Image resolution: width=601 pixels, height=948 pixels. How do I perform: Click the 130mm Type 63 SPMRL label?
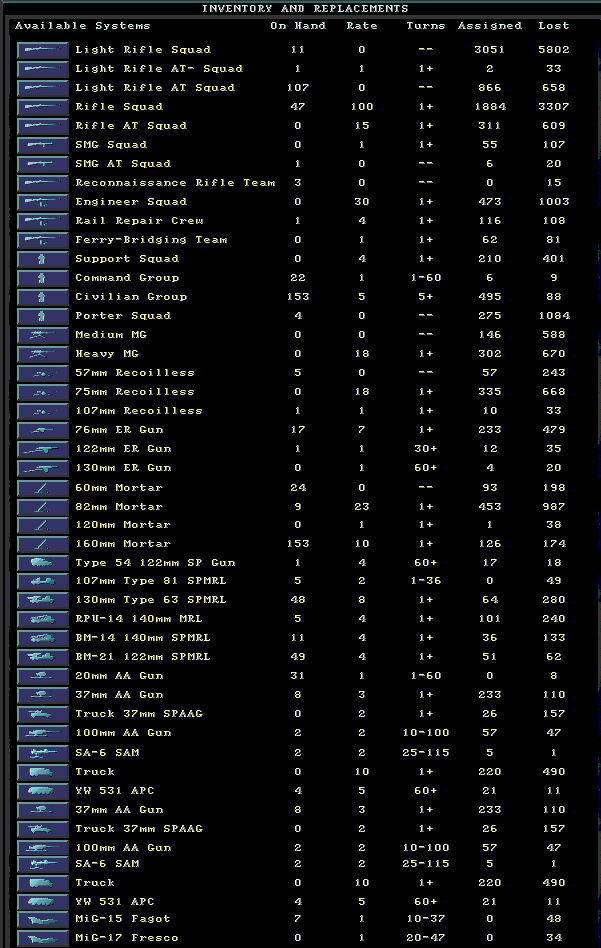pos(151,600)
